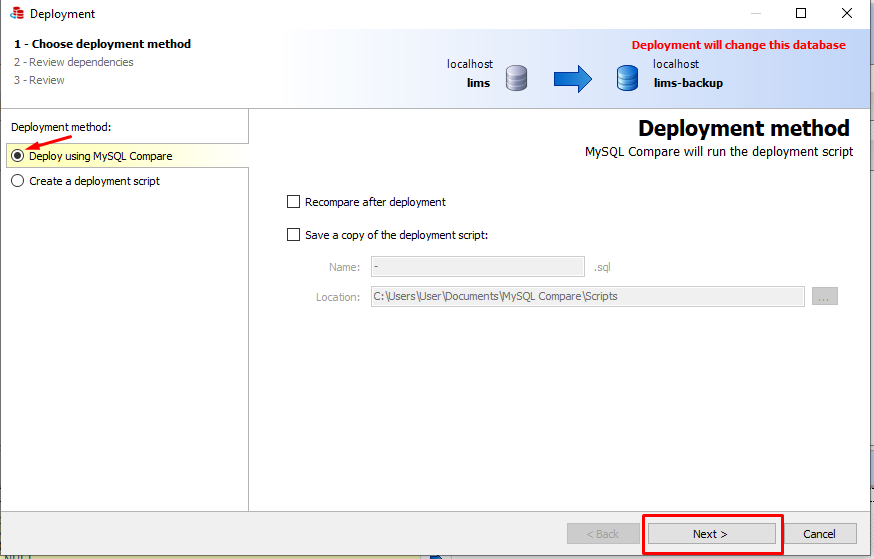Open the browse ellipsis button beside Location
This screenshot has height=559, width=874.
pyautogui.click(x=824, y=296)
